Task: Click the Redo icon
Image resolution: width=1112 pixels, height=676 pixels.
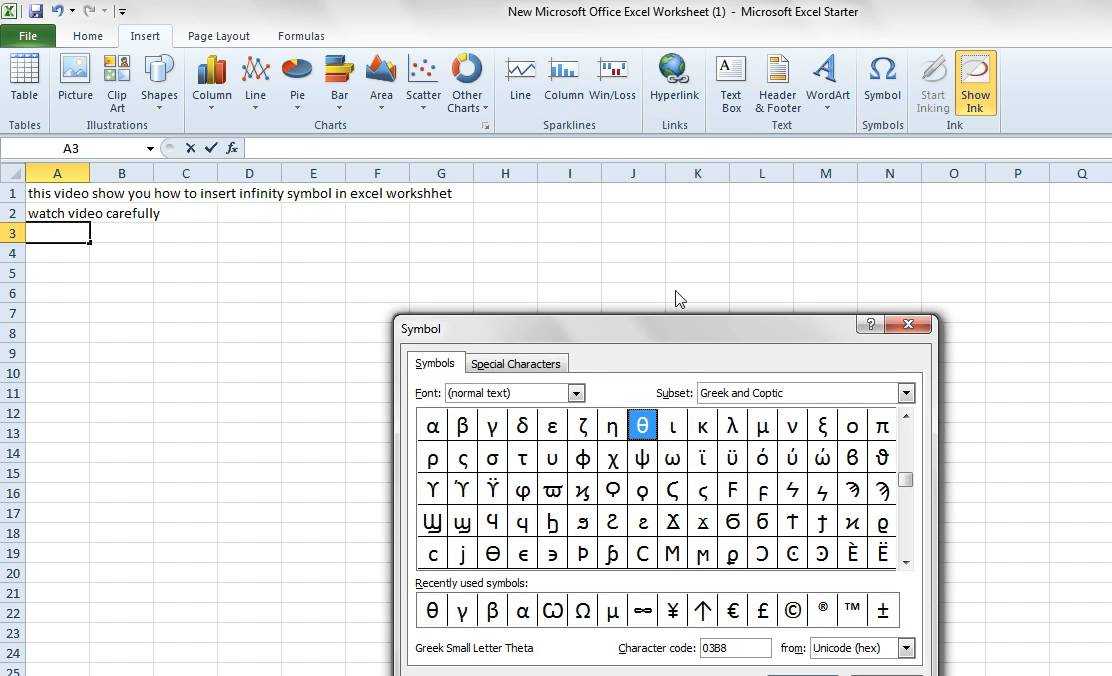Action: coord(89,11)
